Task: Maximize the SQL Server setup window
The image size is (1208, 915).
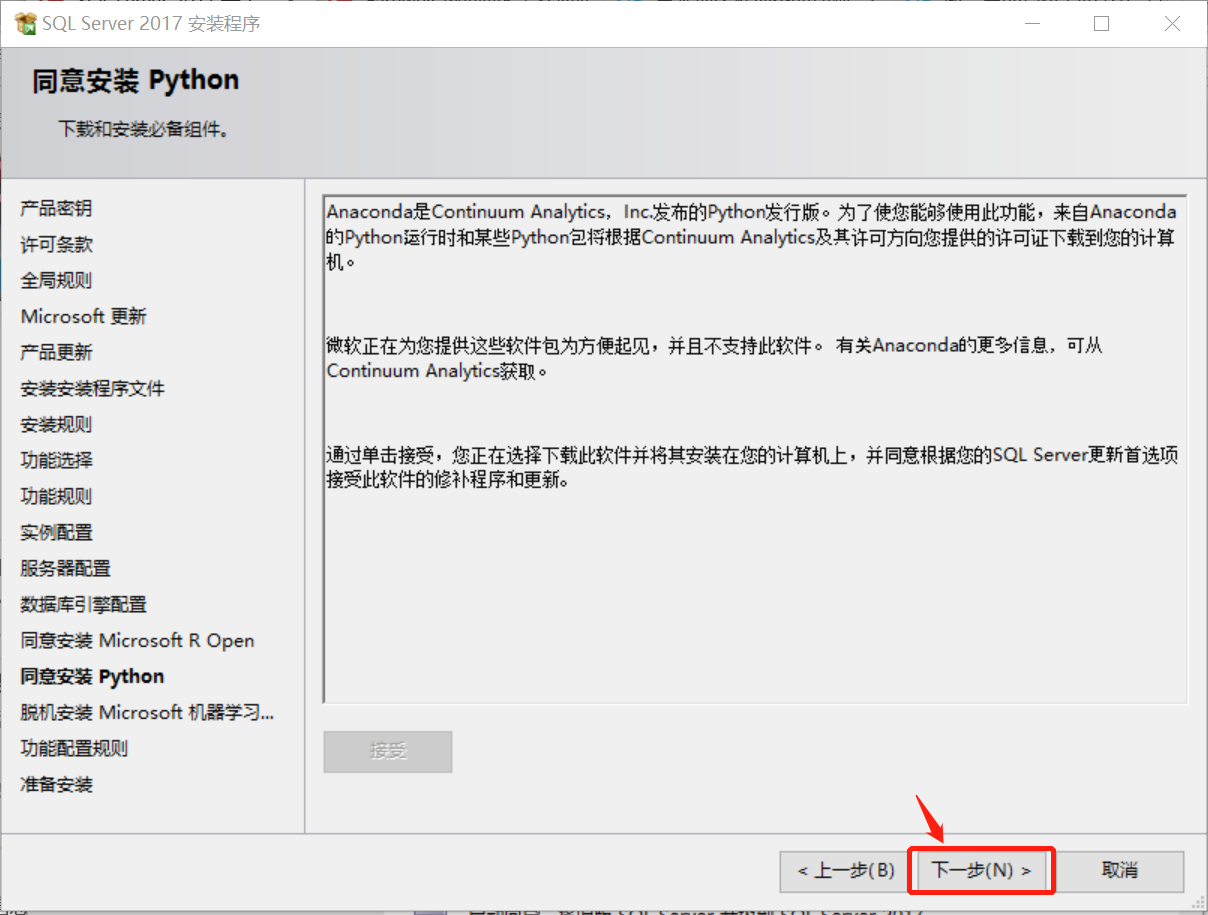Action: pos(1101,23)
